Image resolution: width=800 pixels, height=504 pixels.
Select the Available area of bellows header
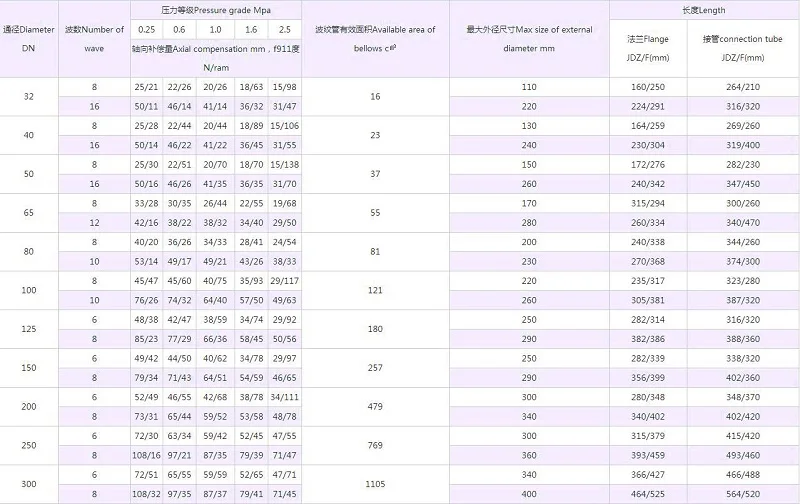pos(375,38)
